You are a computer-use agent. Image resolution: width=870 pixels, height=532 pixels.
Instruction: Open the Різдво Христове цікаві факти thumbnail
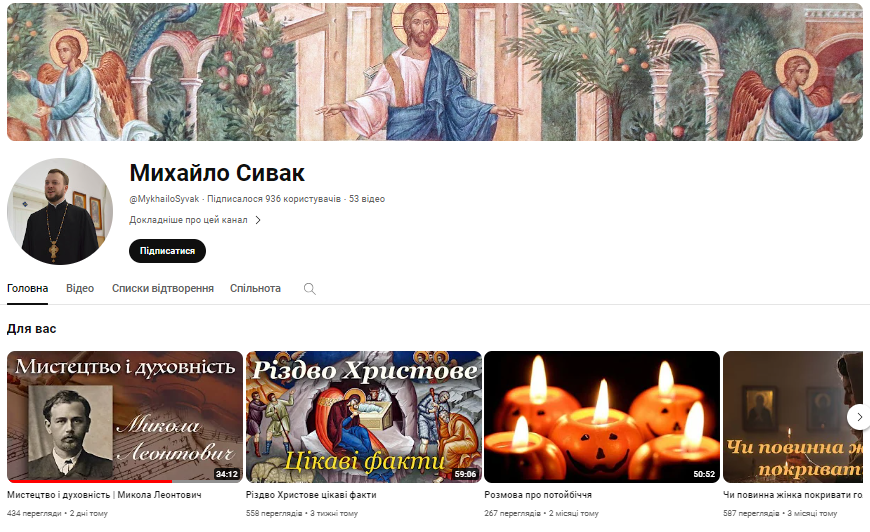[363, 417]
